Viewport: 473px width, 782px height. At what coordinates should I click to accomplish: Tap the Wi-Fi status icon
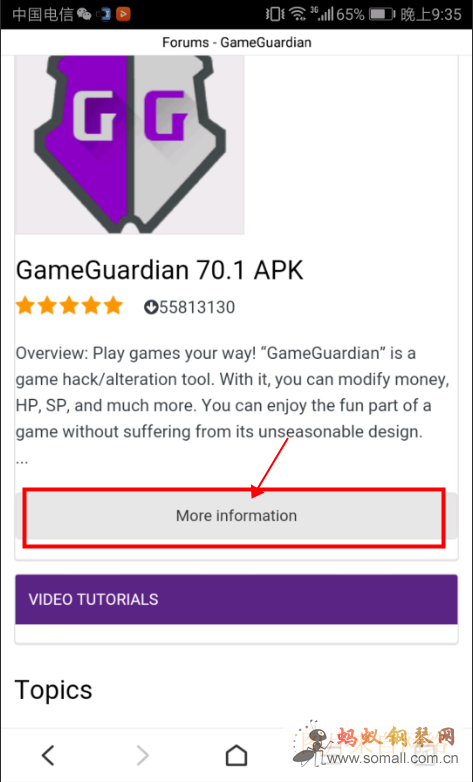point(298,14)
